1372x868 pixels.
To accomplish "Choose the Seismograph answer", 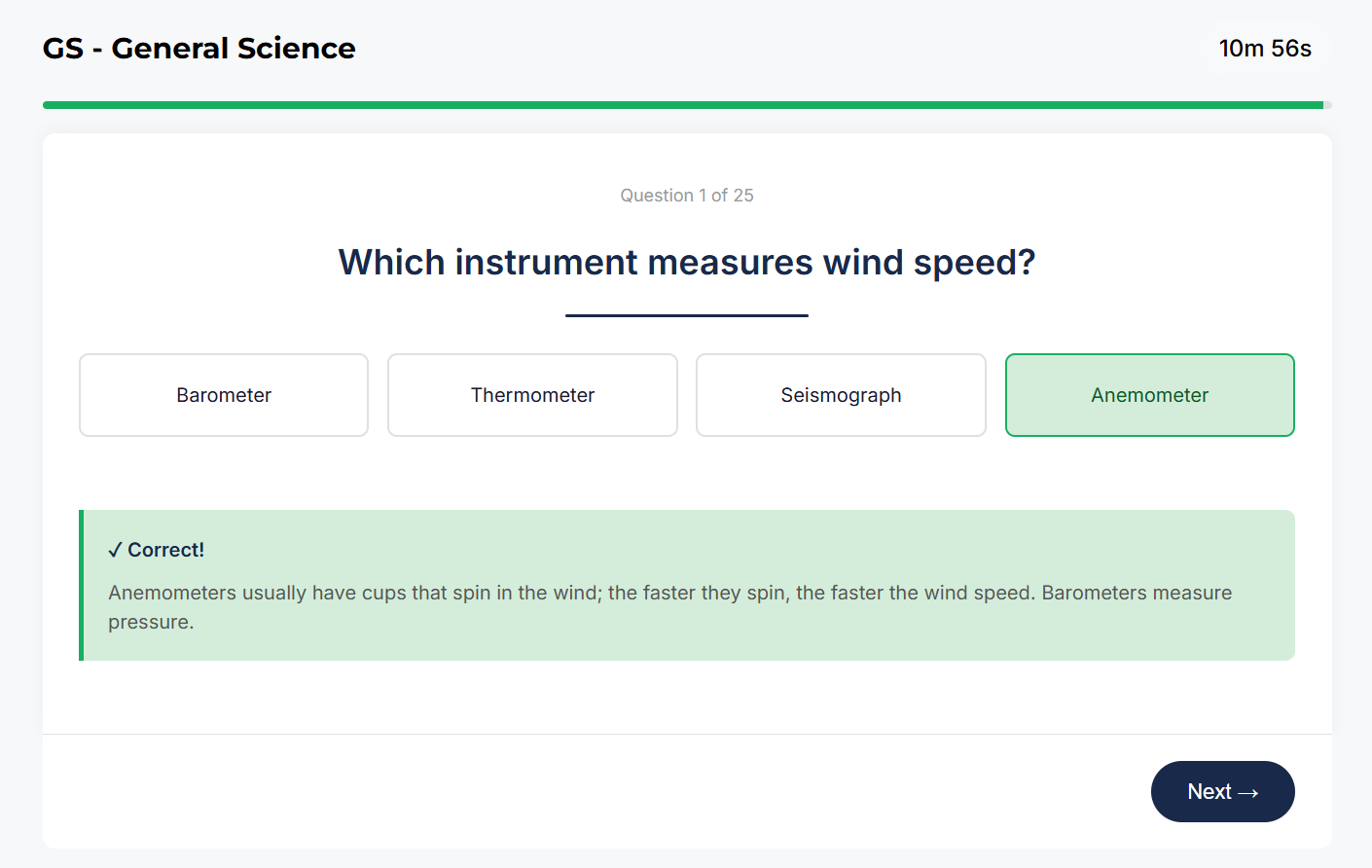I will 841,395.
